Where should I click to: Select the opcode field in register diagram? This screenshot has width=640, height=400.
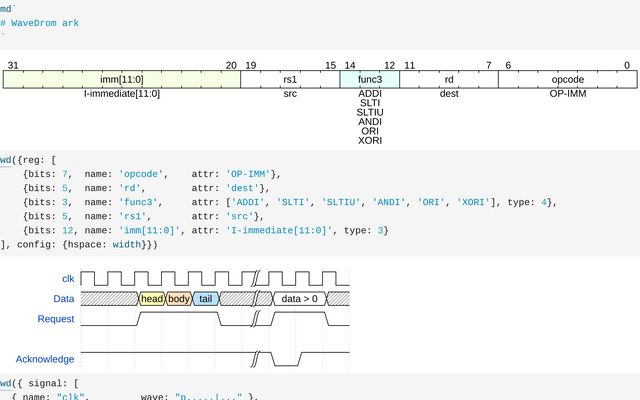568,79
